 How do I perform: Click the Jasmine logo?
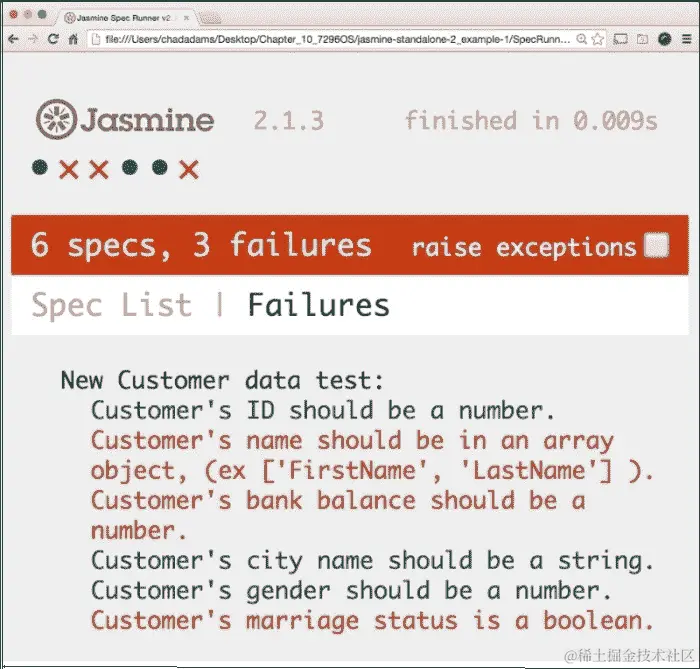[125, 119]
